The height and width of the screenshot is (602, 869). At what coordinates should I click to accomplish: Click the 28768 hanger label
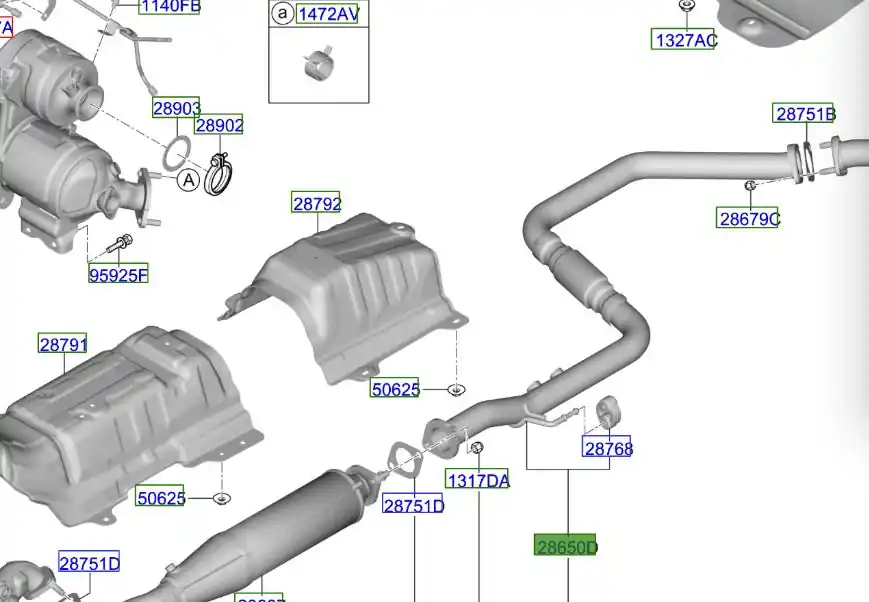tap(608, 449)
